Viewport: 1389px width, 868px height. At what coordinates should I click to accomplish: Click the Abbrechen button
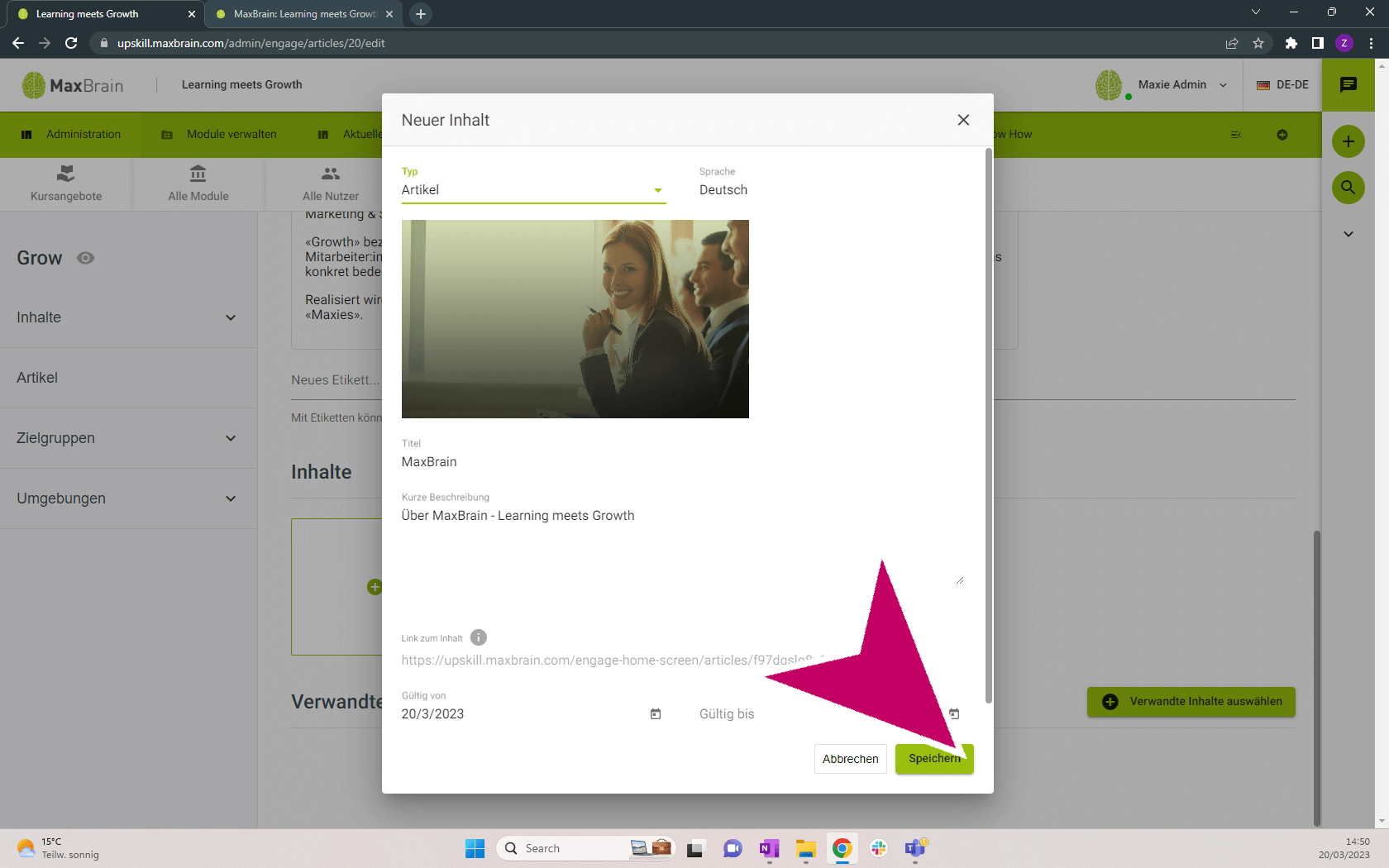point(850,759)
